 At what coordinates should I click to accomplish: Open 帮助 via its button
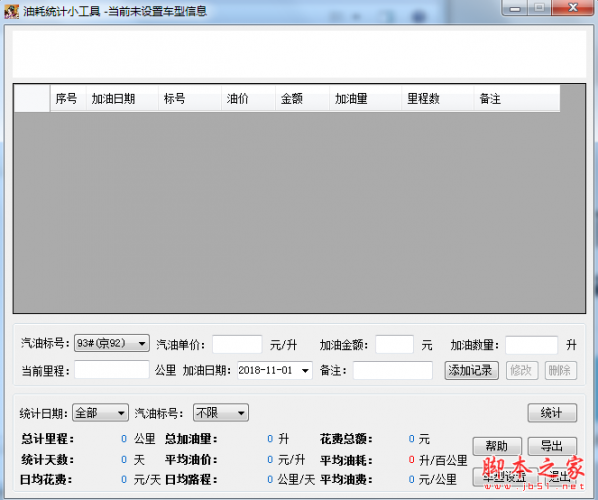497,446
